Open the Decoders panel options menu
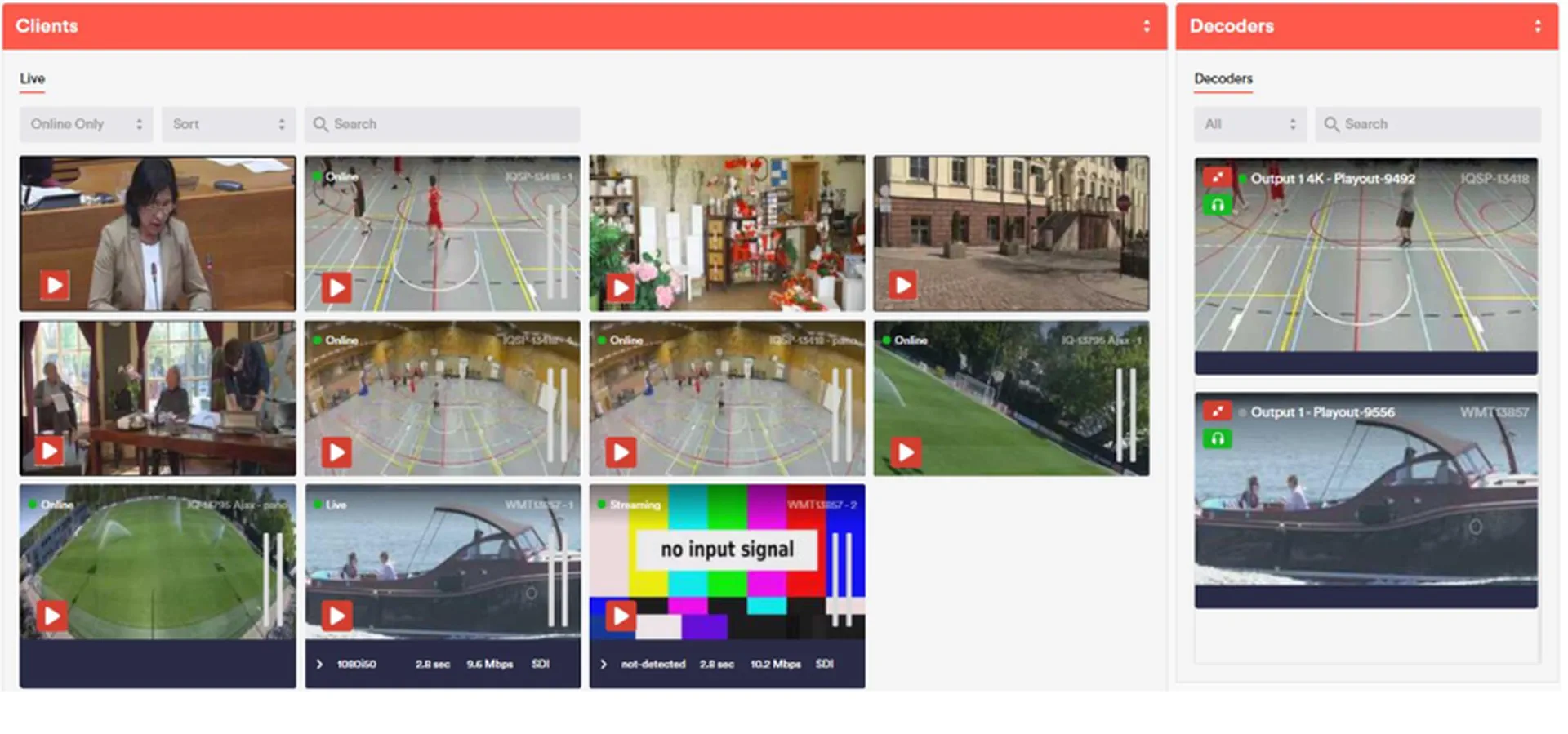 point(1538,26)
